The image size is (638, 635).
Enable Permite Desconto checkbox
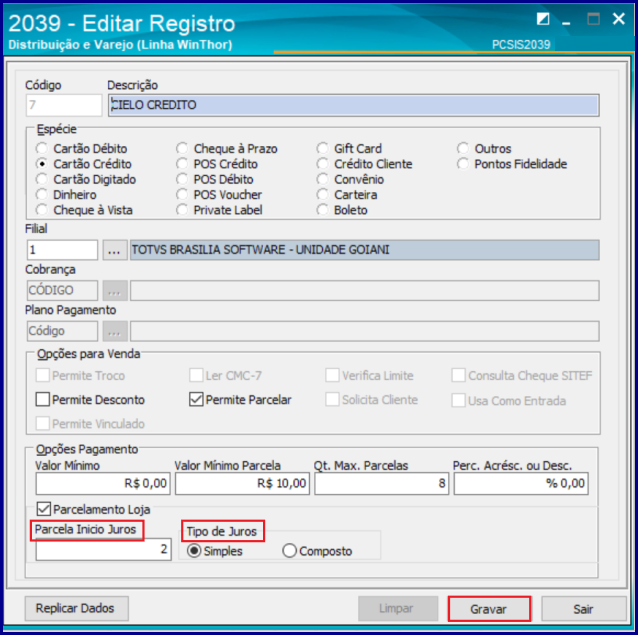(43, 399)
